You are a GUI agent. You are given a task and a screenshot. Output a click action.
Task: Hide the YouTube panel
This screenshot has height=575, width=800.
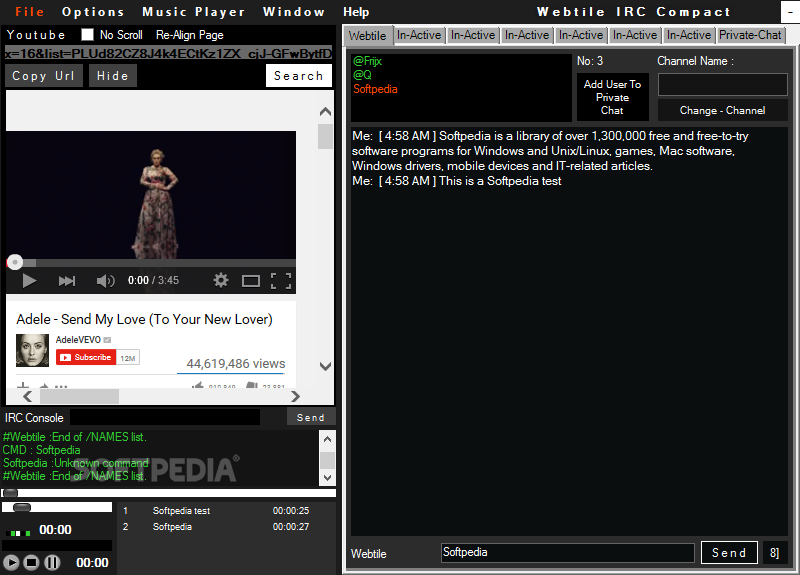pos(113,76)
